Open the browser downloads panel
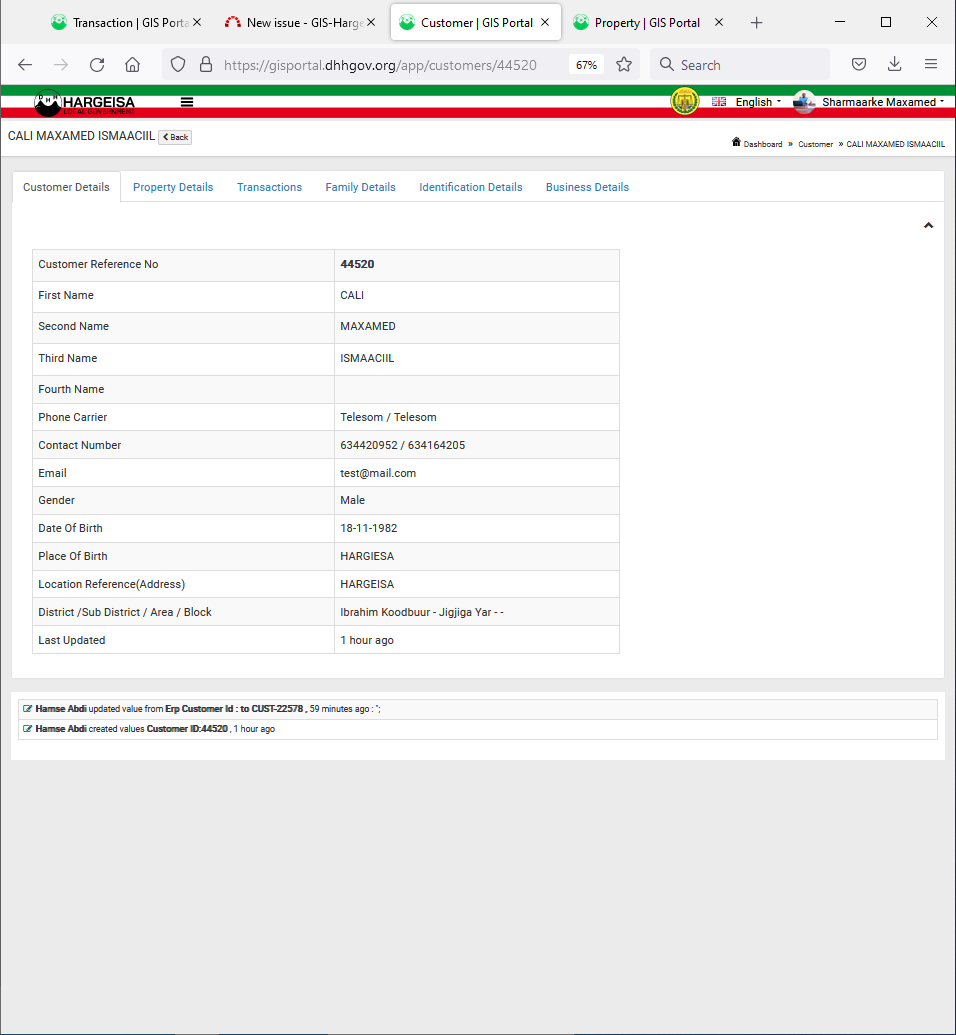 point(895,65)
